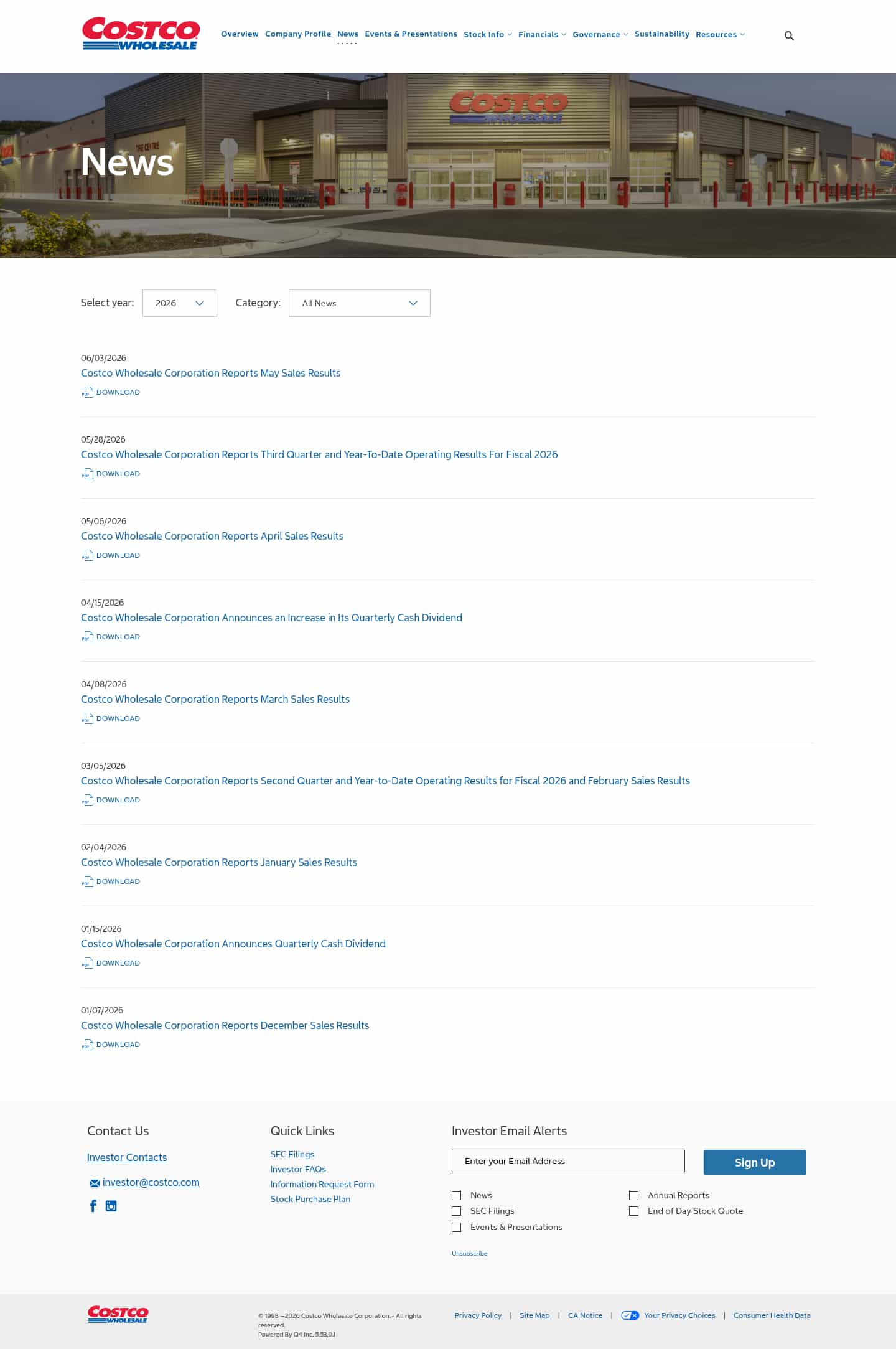Open SEC Filings quick link

pos(292,1154)
